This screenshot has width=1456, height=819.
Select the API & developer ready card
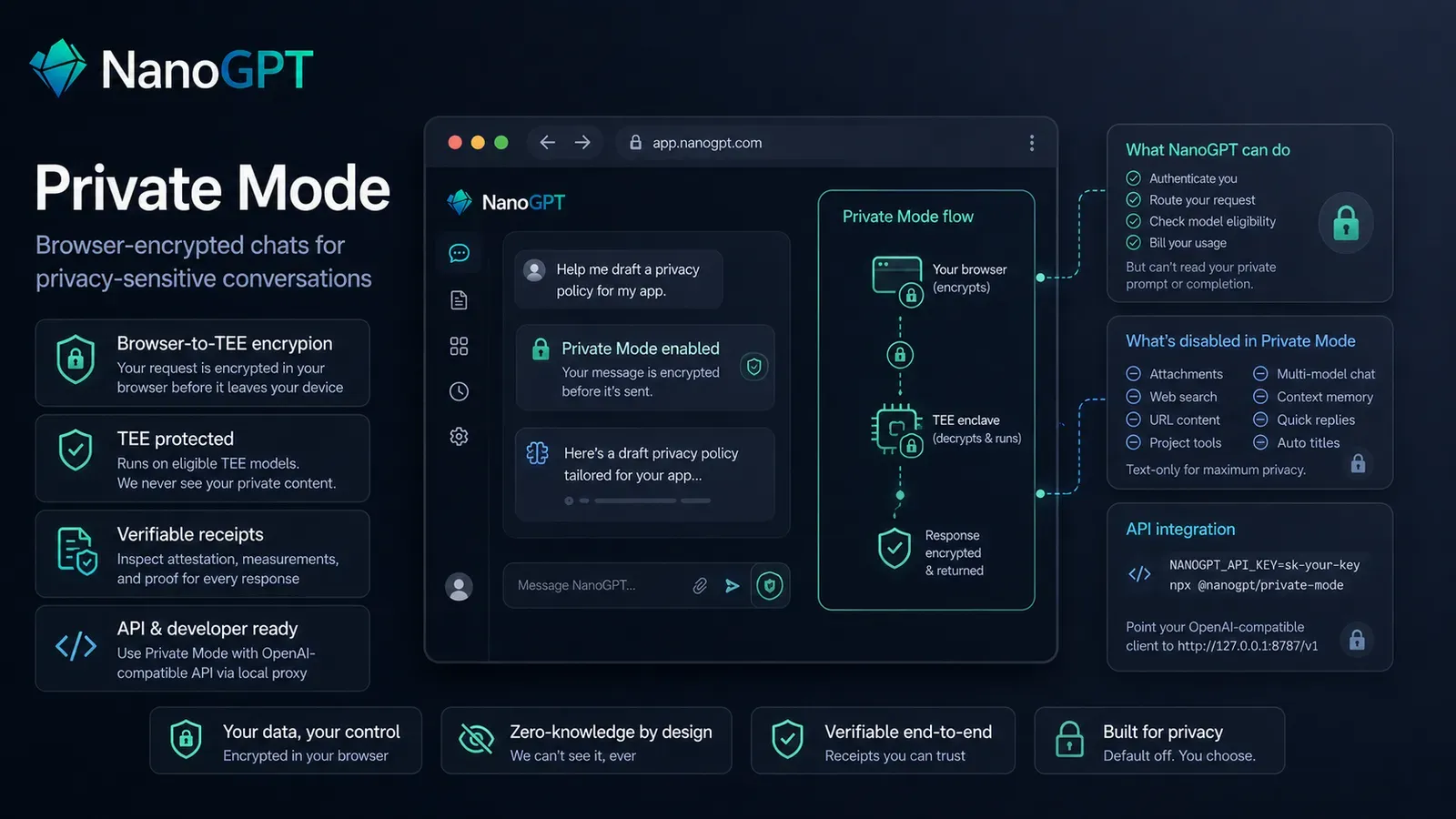coord(203,648)
